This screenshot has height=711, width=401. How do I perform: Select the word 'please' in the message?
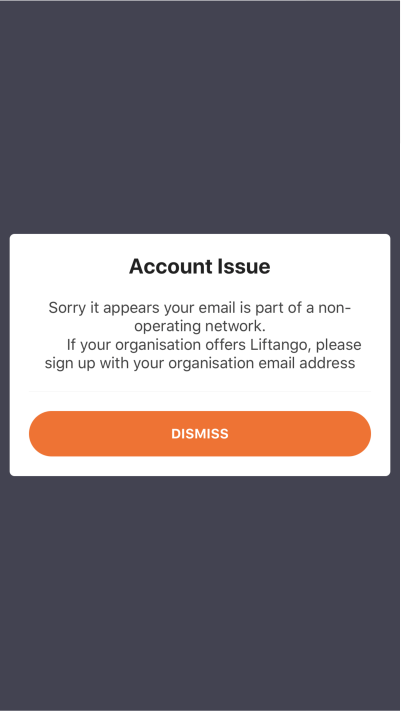[339, 345]
